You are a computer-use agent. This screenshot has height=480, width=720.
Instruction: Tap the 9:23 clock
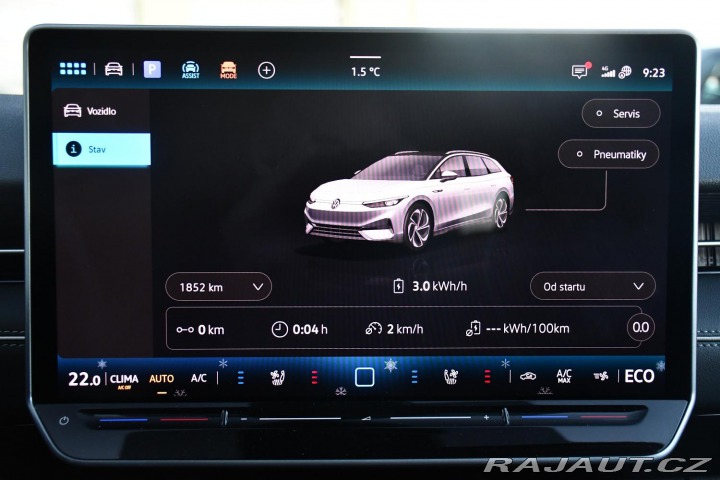tap(653, 73)
